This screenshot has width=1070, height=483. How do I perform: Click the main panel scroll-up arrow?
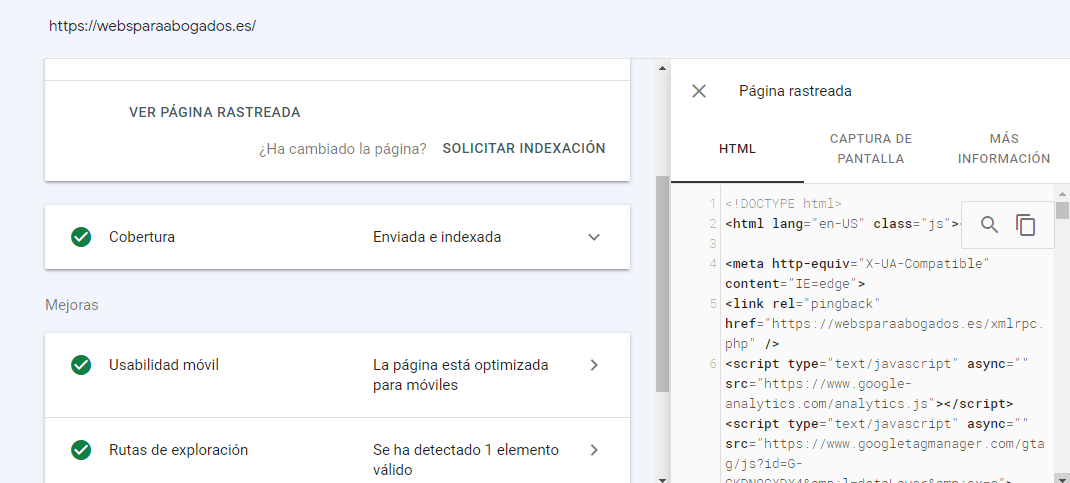click(662, 67)
